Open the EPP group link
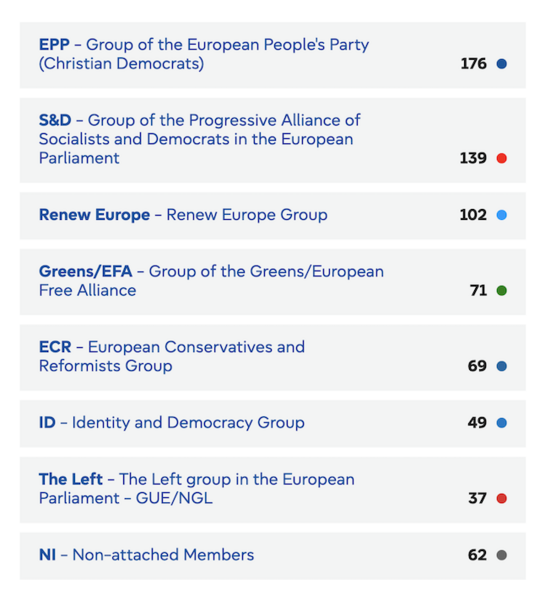 (x=204, y=54)
